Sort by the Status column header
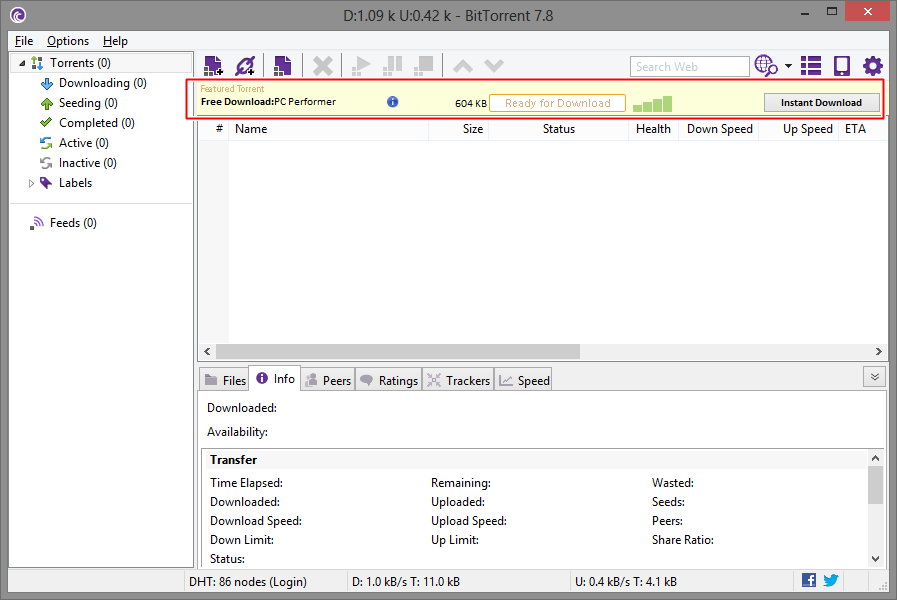 point(558,129)
